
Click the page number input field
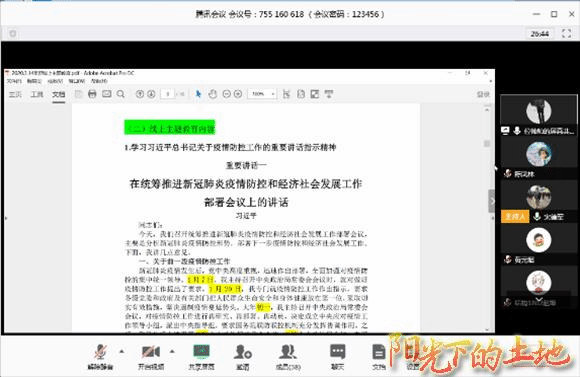(x=168, y=94)
